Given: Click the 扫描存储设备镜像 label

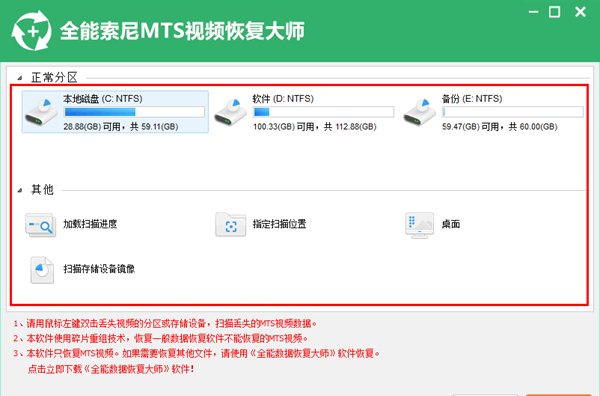Looking at the screenshot, I should 99,269.
